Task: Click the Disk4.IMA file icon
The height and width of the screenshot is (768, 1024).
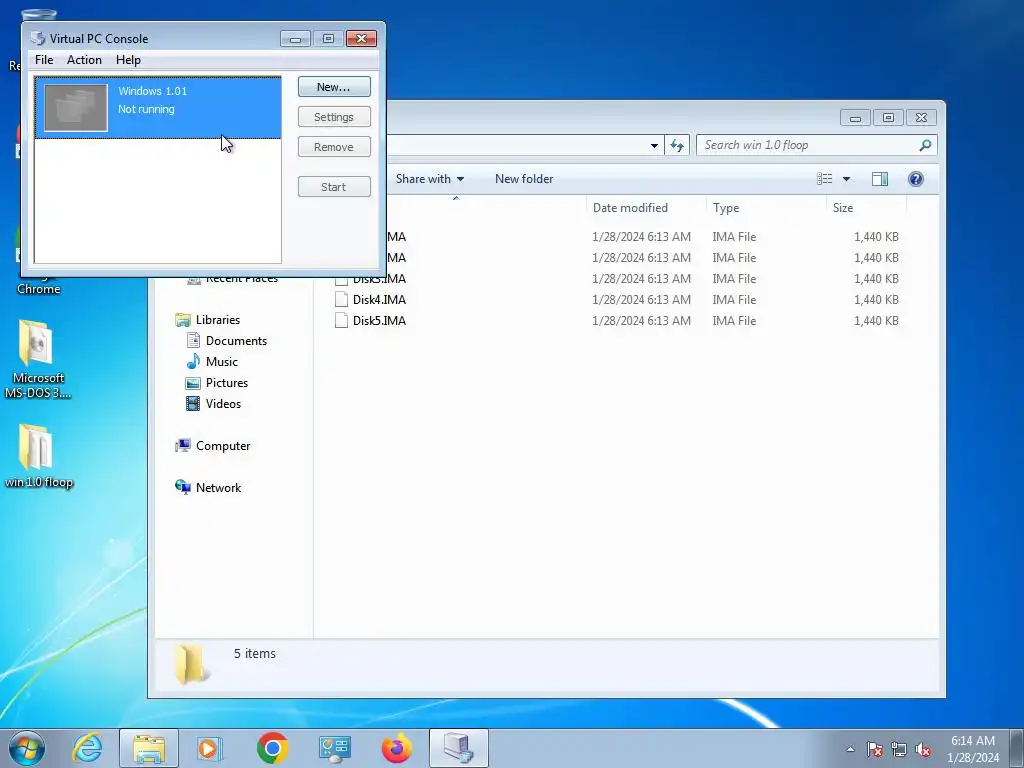Action: click(341, 300)
